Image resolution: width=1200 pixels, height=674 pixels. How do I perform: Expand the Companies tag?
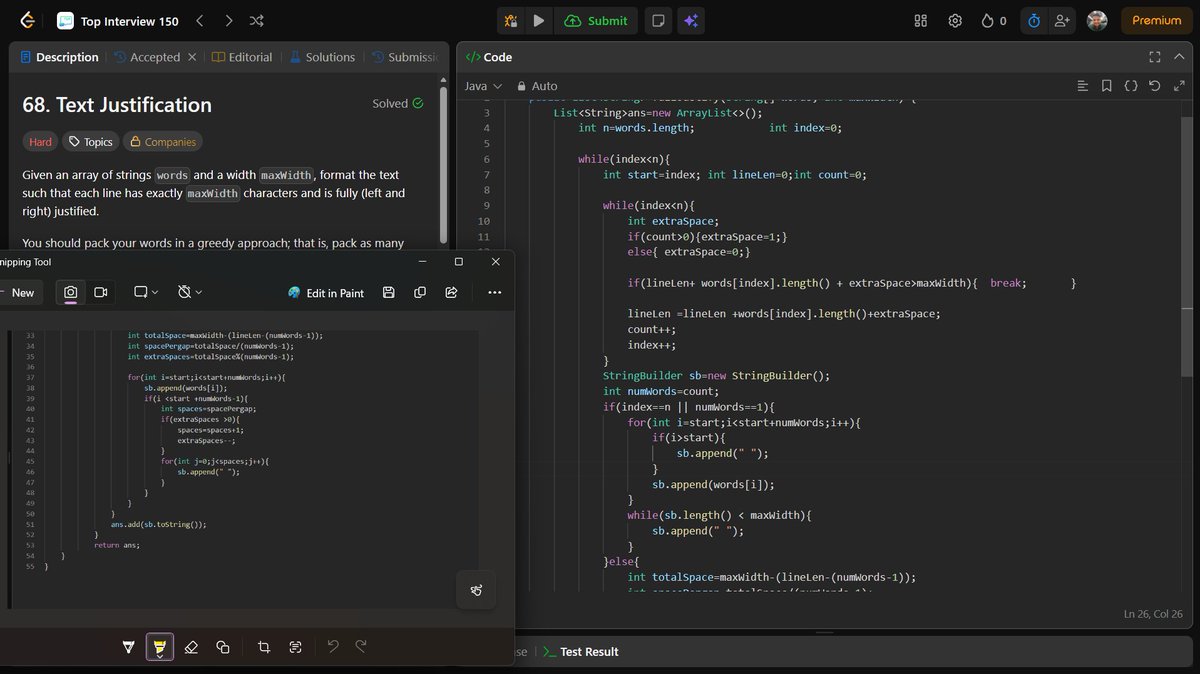tap(162, 142)
